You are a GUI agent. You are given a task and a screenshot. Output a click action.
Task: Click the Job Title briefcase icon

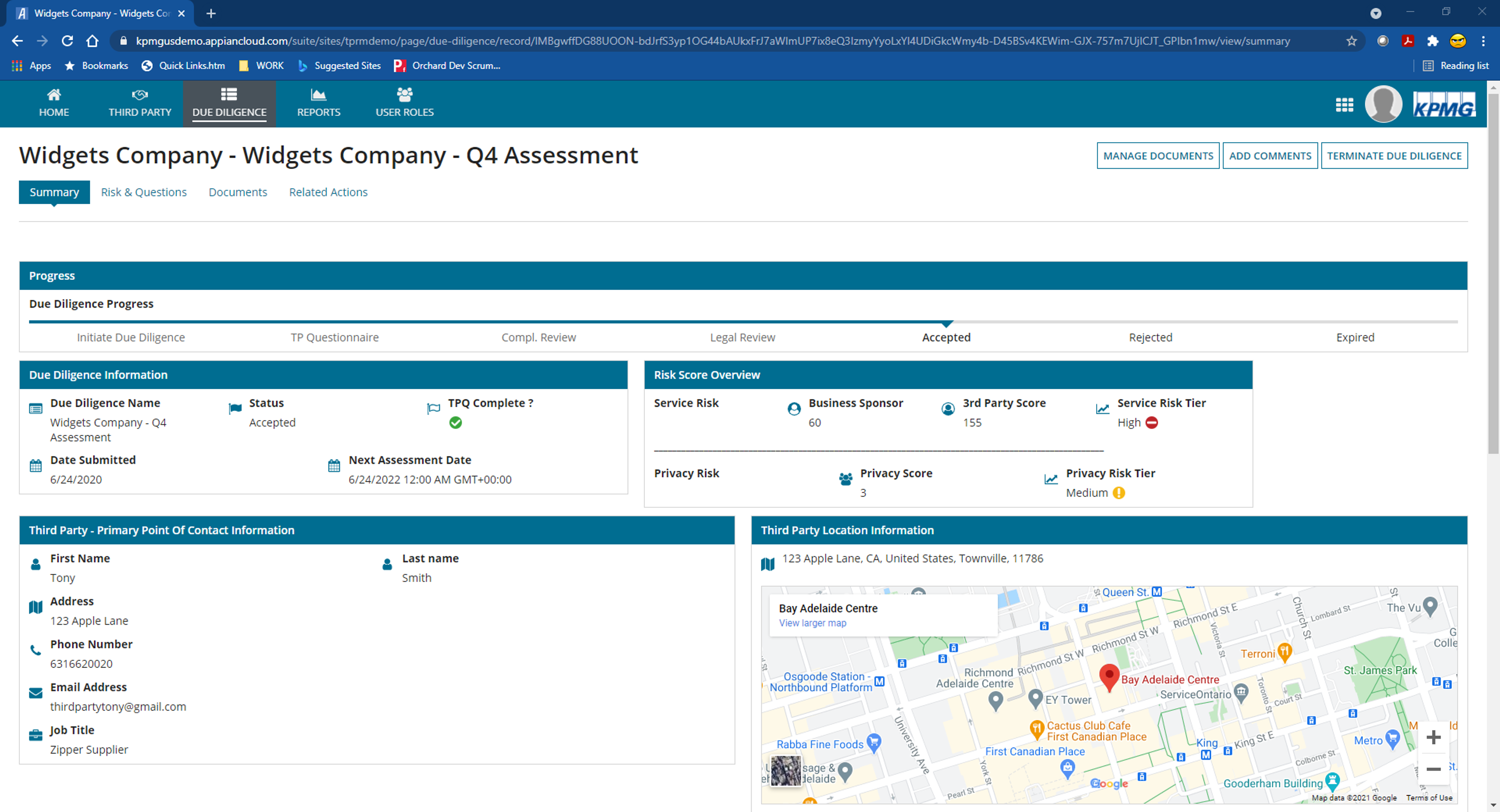click(x=36, y=736)
